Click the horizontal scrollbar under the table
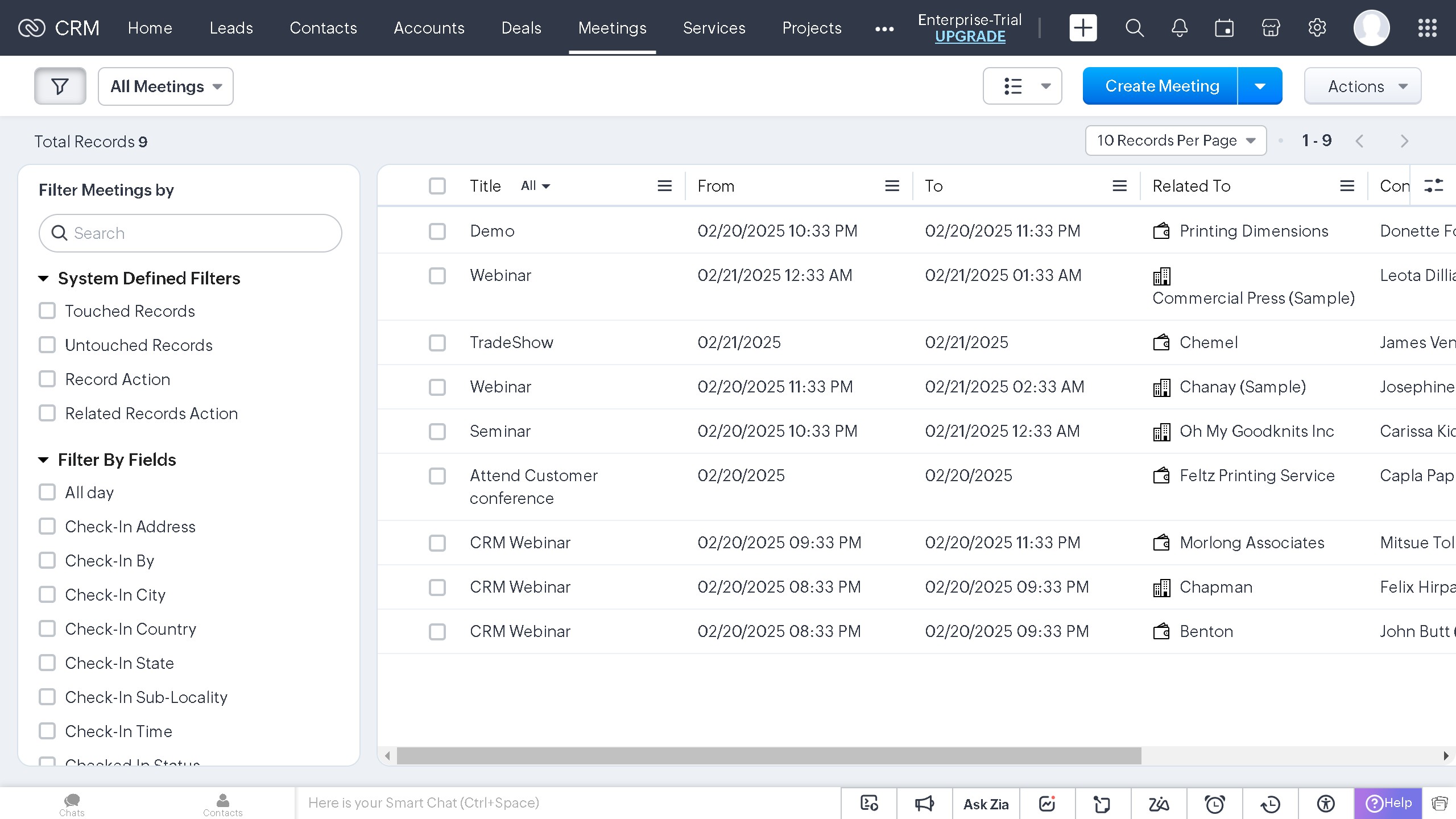This screenshot has height=819, width=1456. [768, 756]
